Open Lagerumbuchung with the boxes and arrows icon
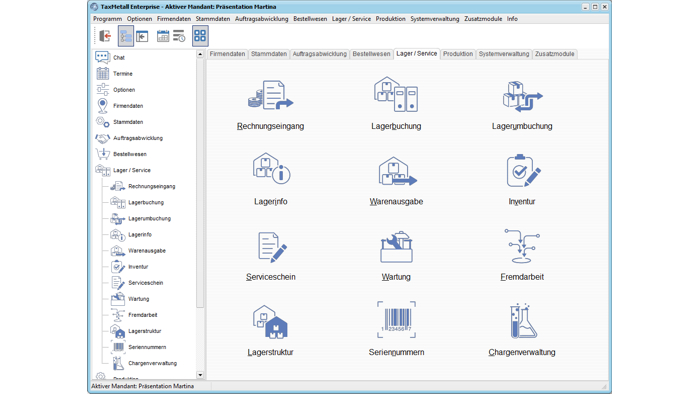 [522, 96]
